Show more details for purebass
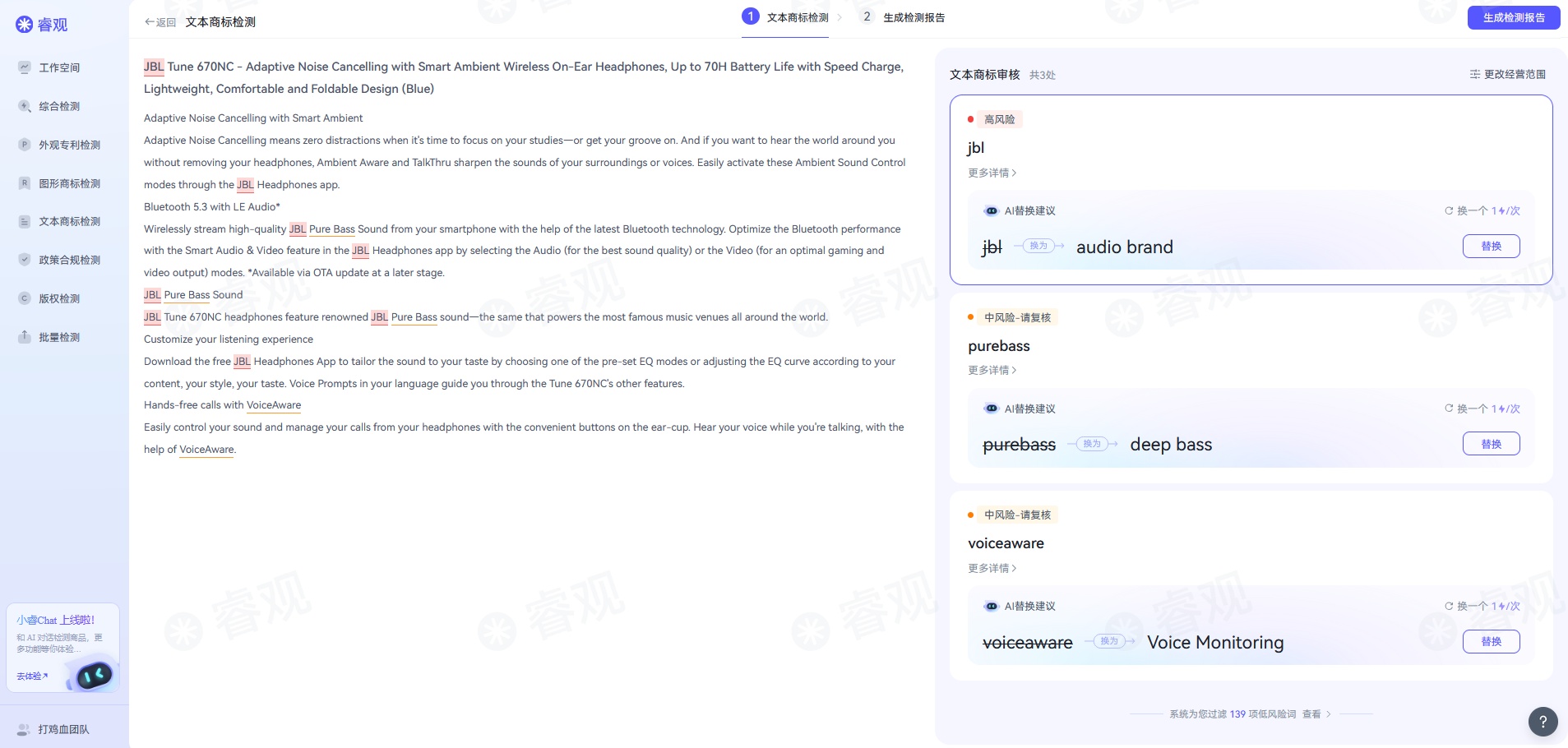Viewport: 1568px width, 748px height. coord(992,370)
